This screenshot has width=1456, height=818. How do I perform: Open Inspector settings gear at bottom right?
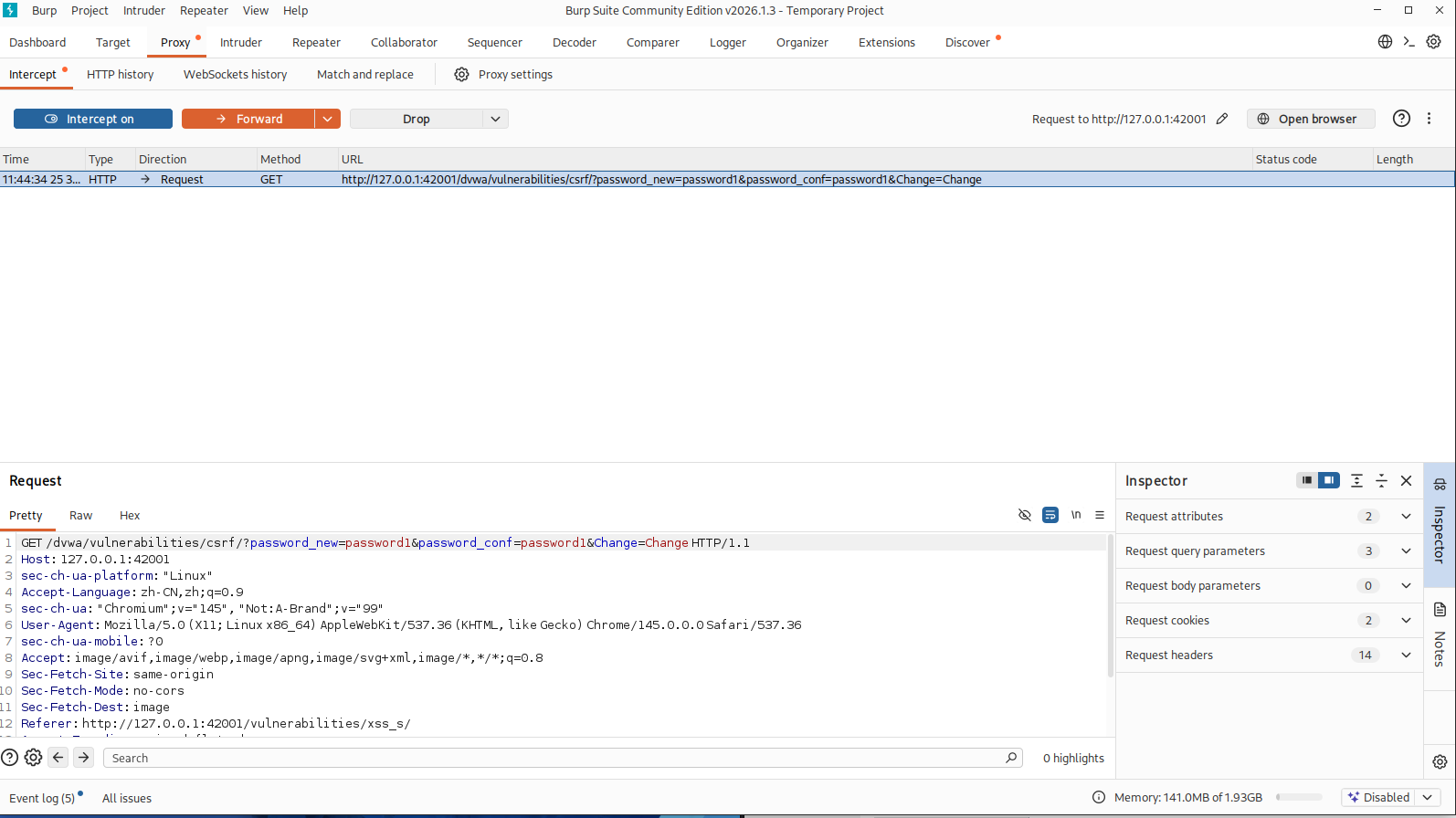[1440, 761]
